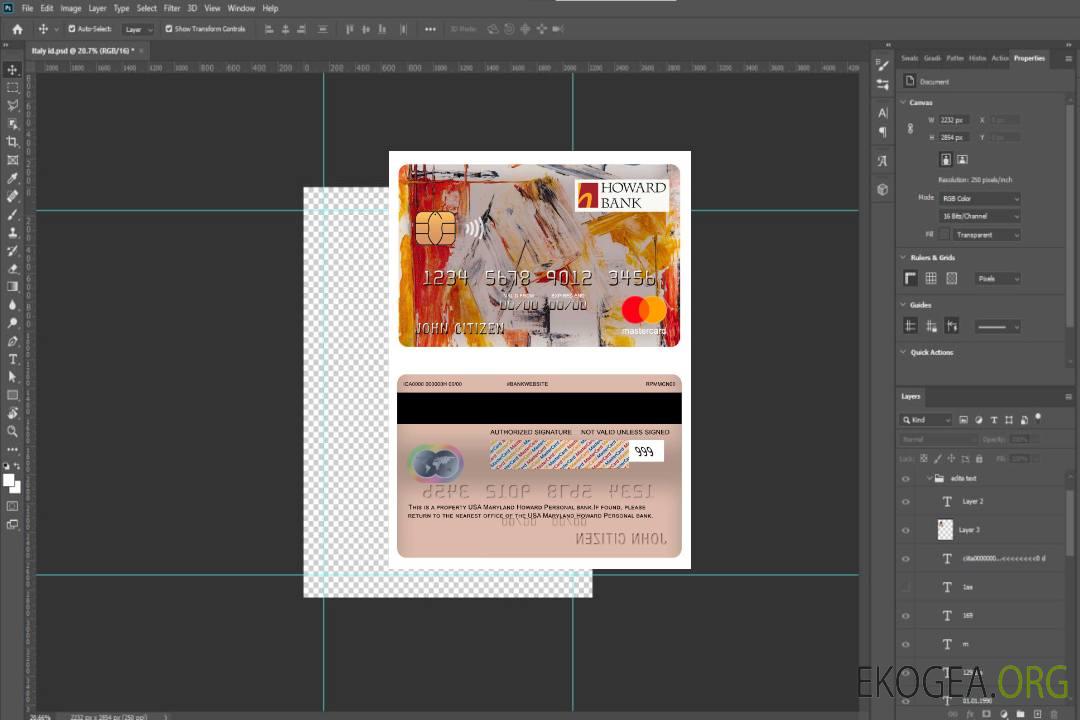Select the Eyedropper tool

[13, 178]
